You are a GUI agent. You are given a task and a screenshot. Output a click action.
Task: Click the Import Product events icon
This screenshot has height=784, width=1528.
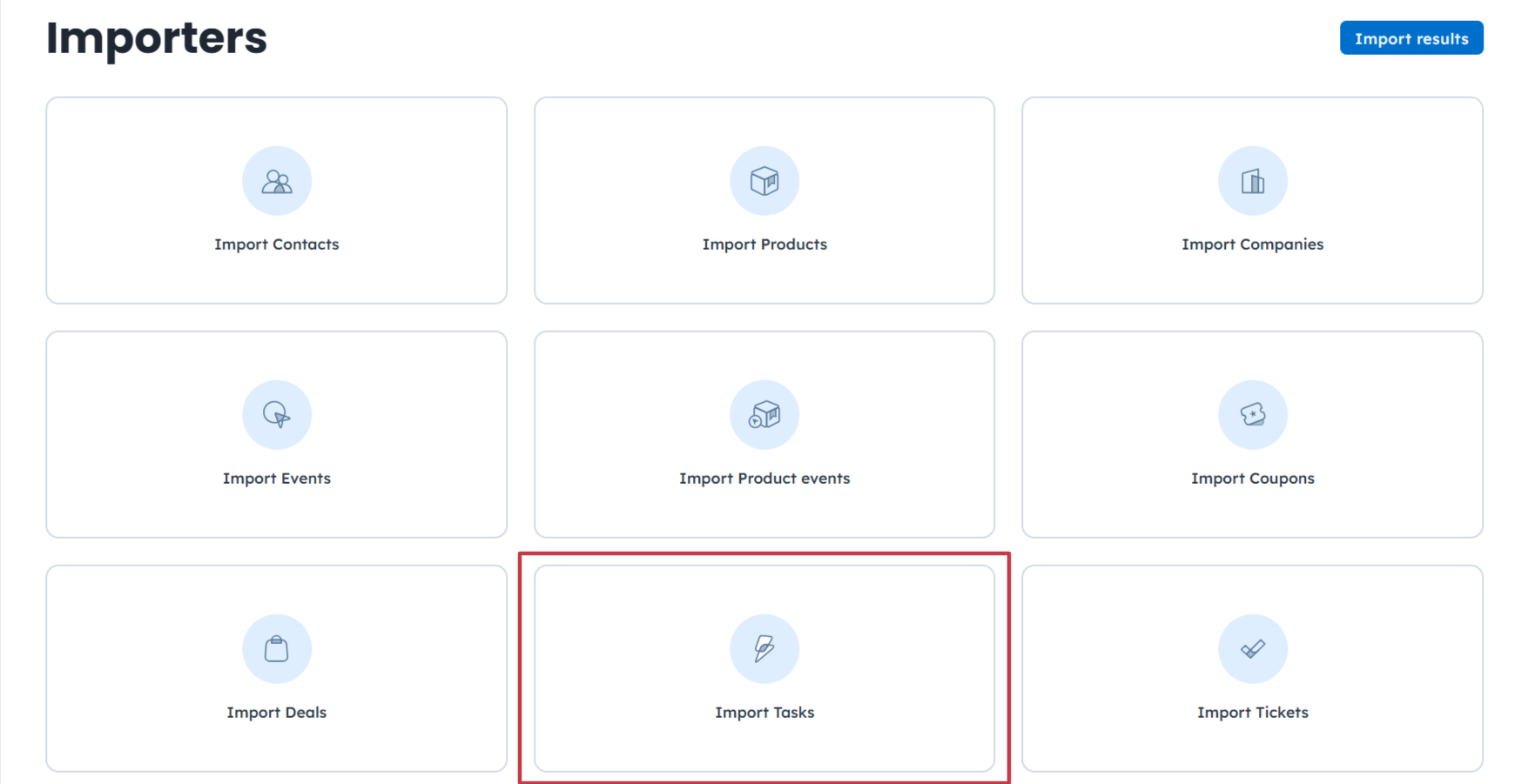tap(764, 415)
